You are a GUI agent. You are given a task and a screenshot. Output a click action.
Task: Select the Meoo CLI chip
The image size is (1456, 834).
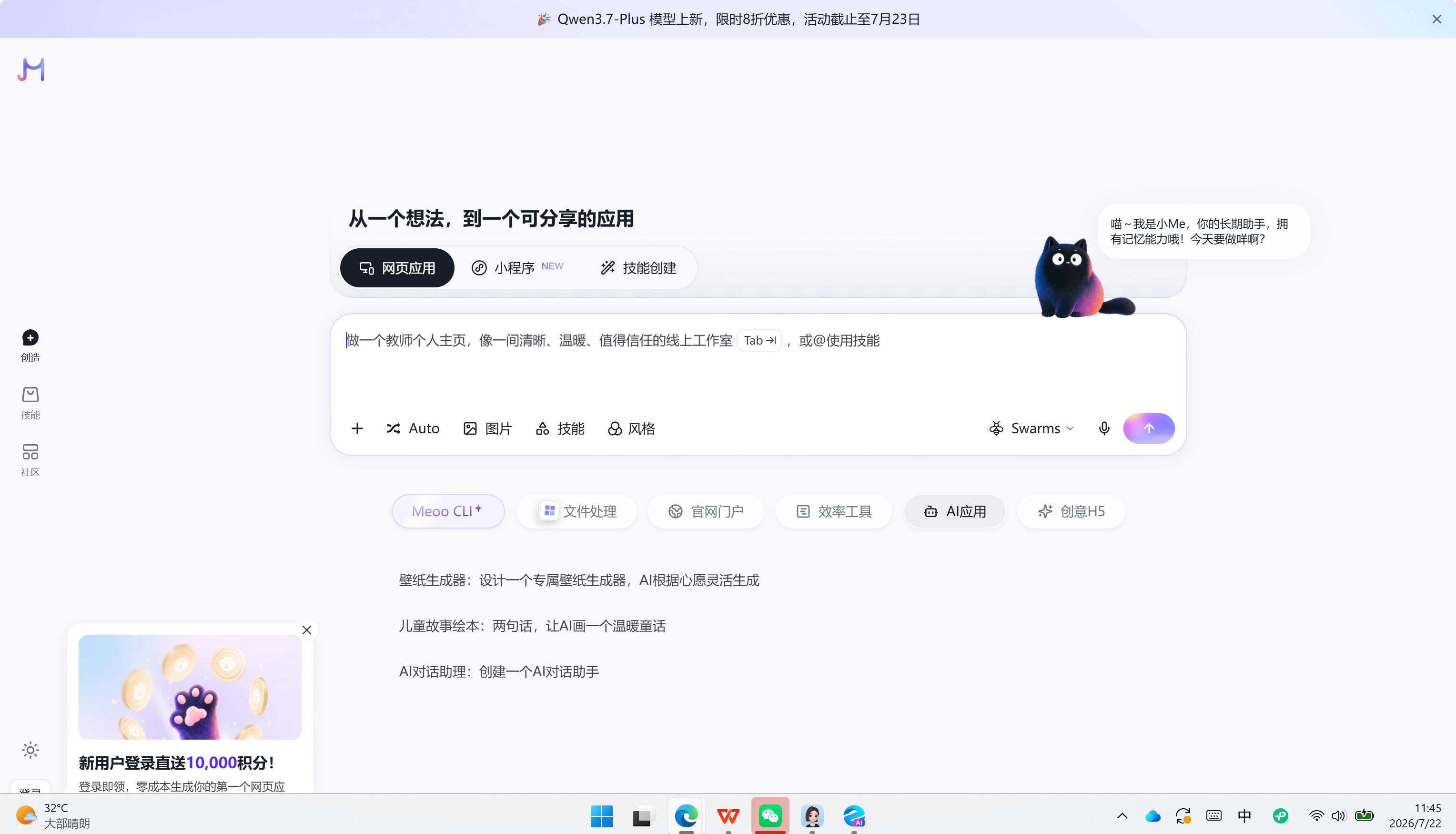448,511
